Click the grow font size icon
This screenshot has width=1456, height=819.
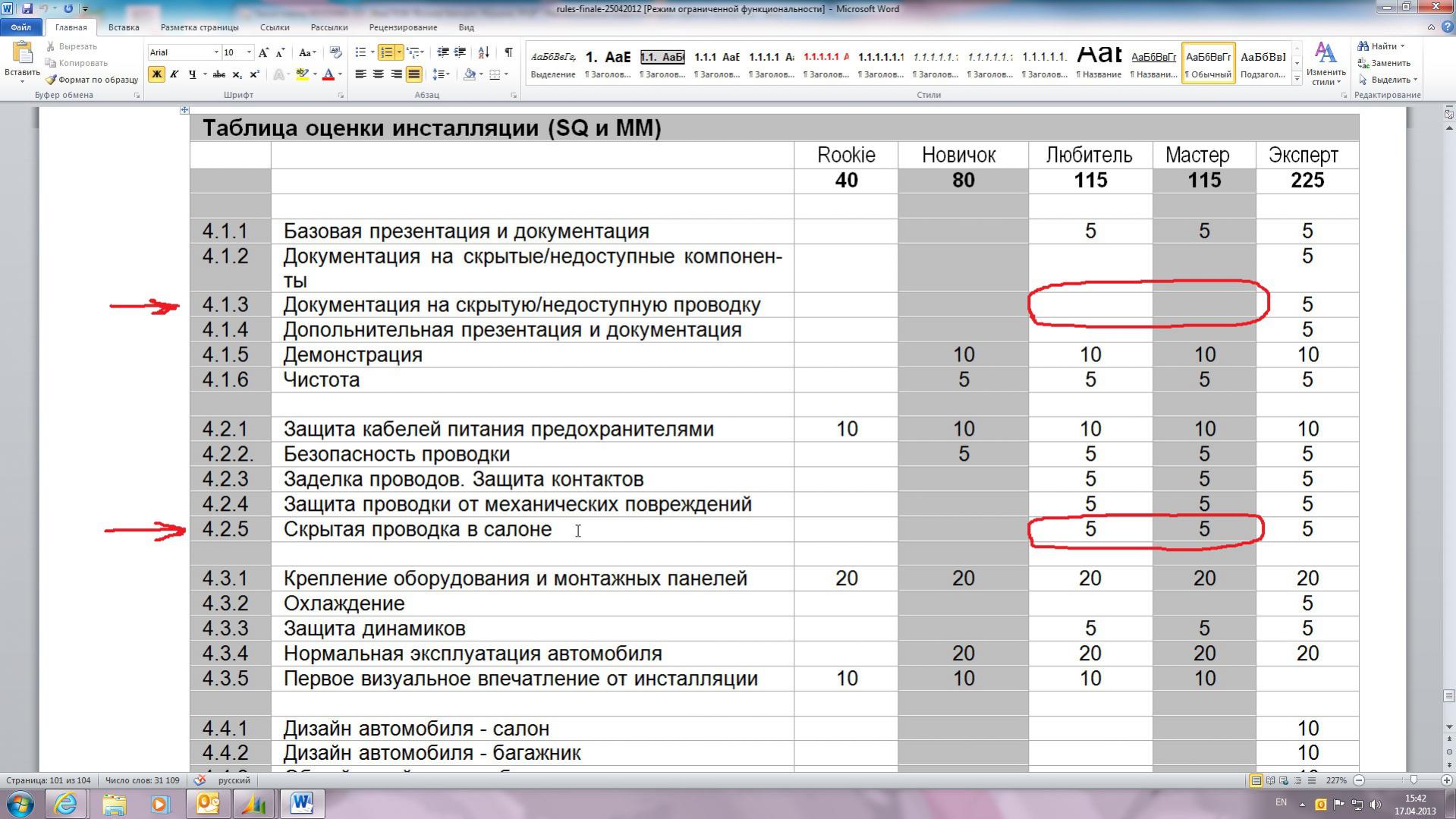coord(263,52)
